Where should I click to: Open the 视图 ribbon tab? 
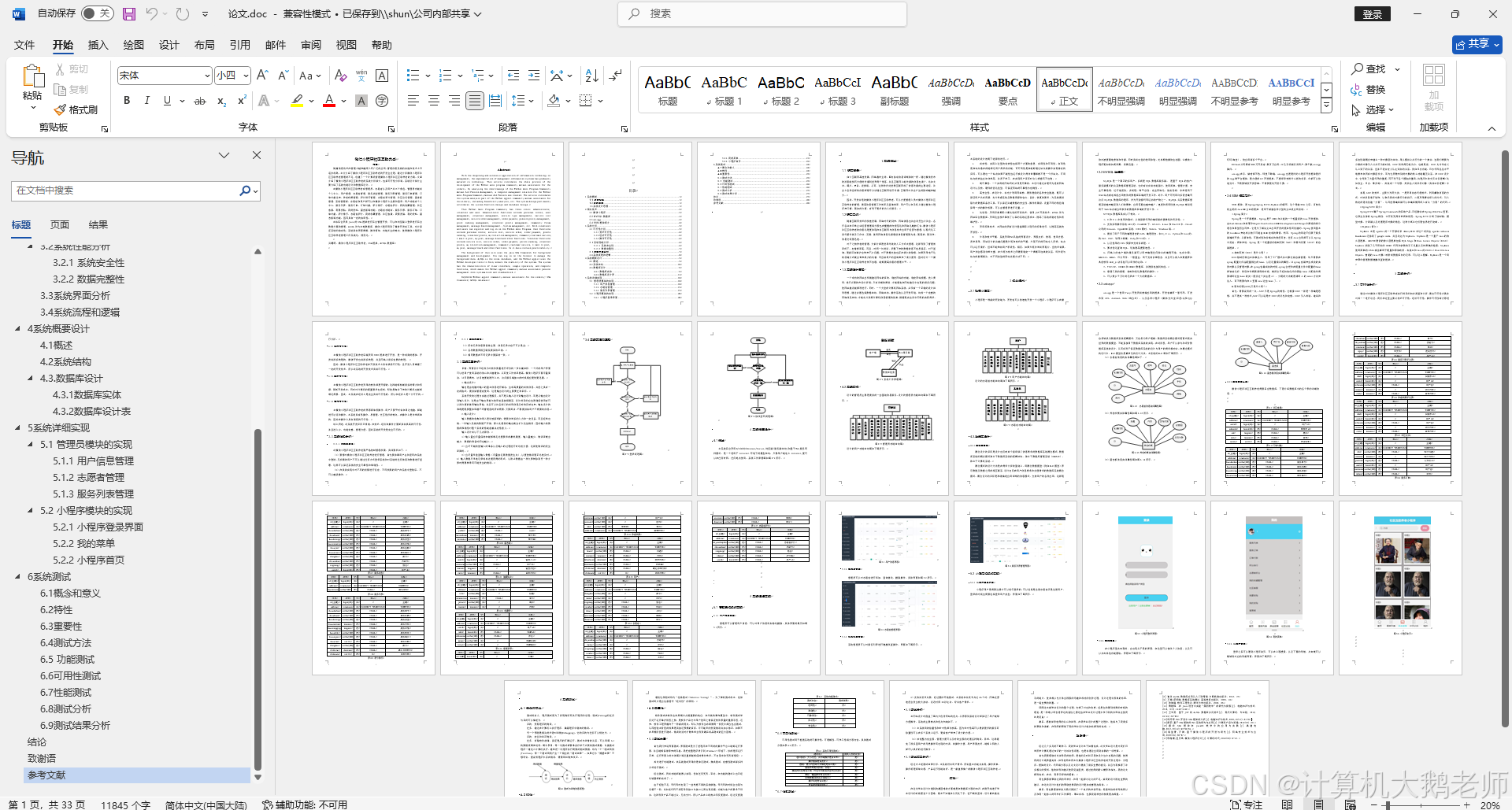point(346,45)
